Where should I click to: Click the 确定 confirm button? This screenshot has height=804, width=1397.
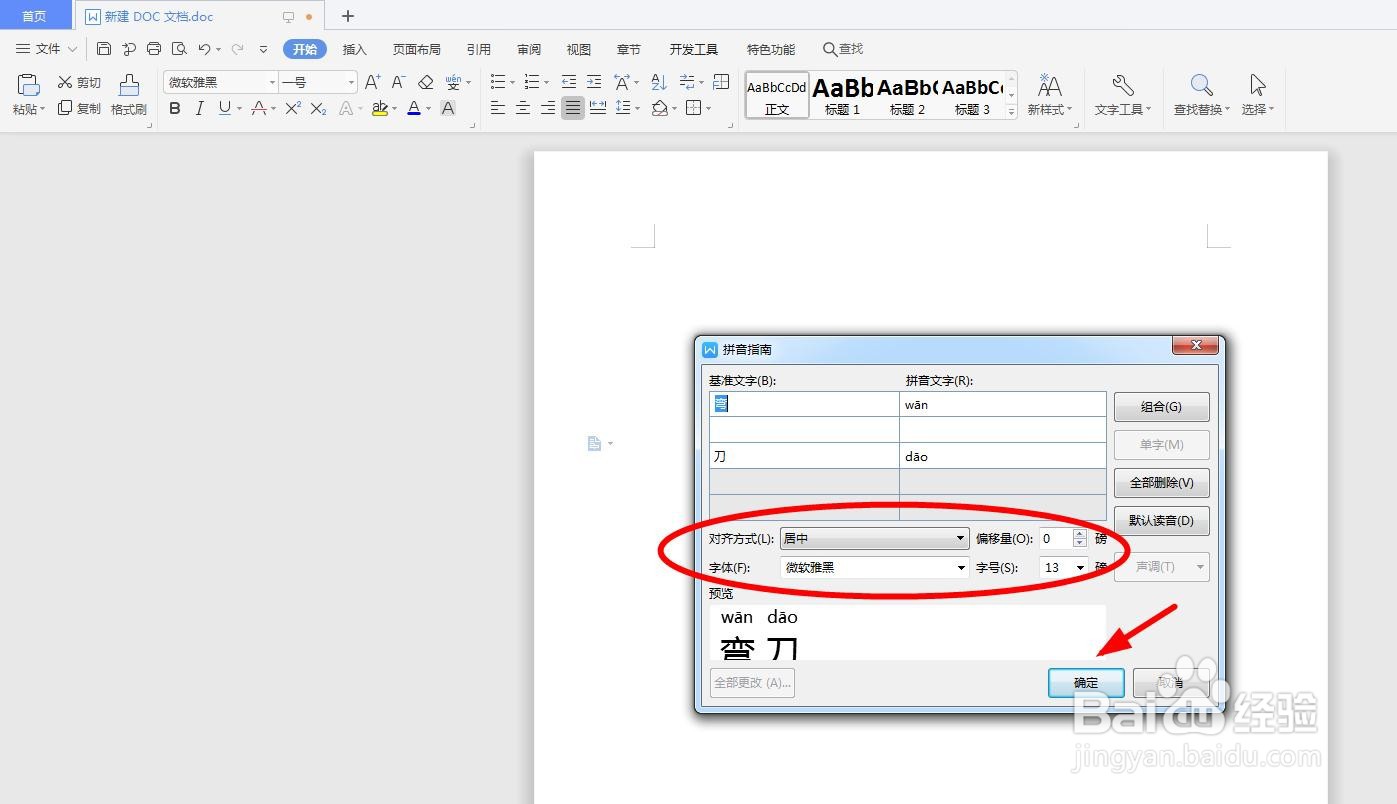1085,682
